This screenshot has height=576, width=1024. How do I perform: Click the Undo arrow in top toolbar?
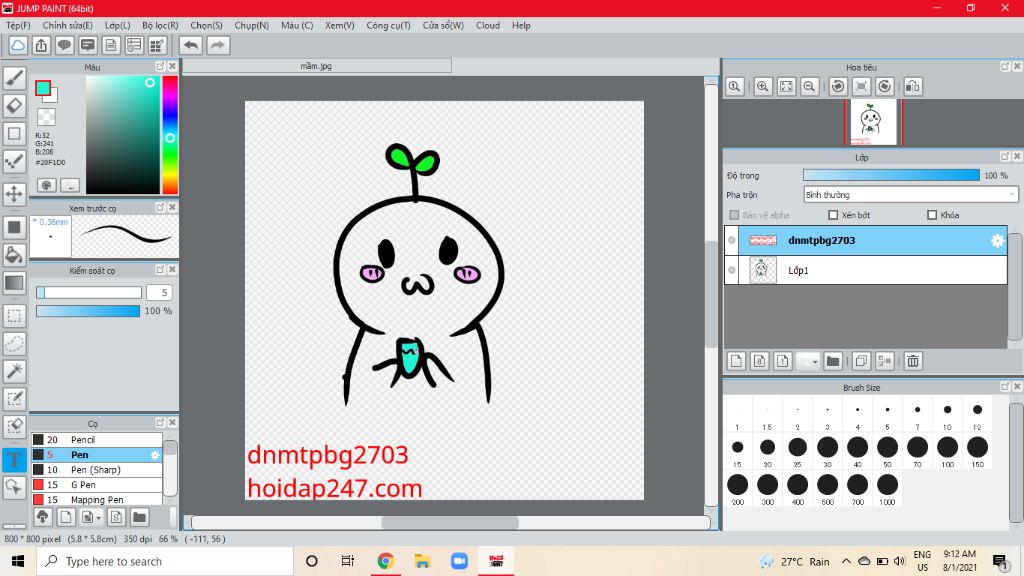coord(191,45)
